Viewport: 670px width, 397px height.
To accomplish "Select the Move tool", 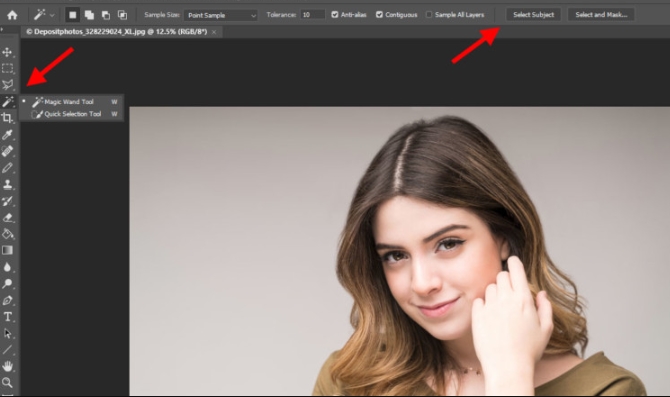I will 7,52.
